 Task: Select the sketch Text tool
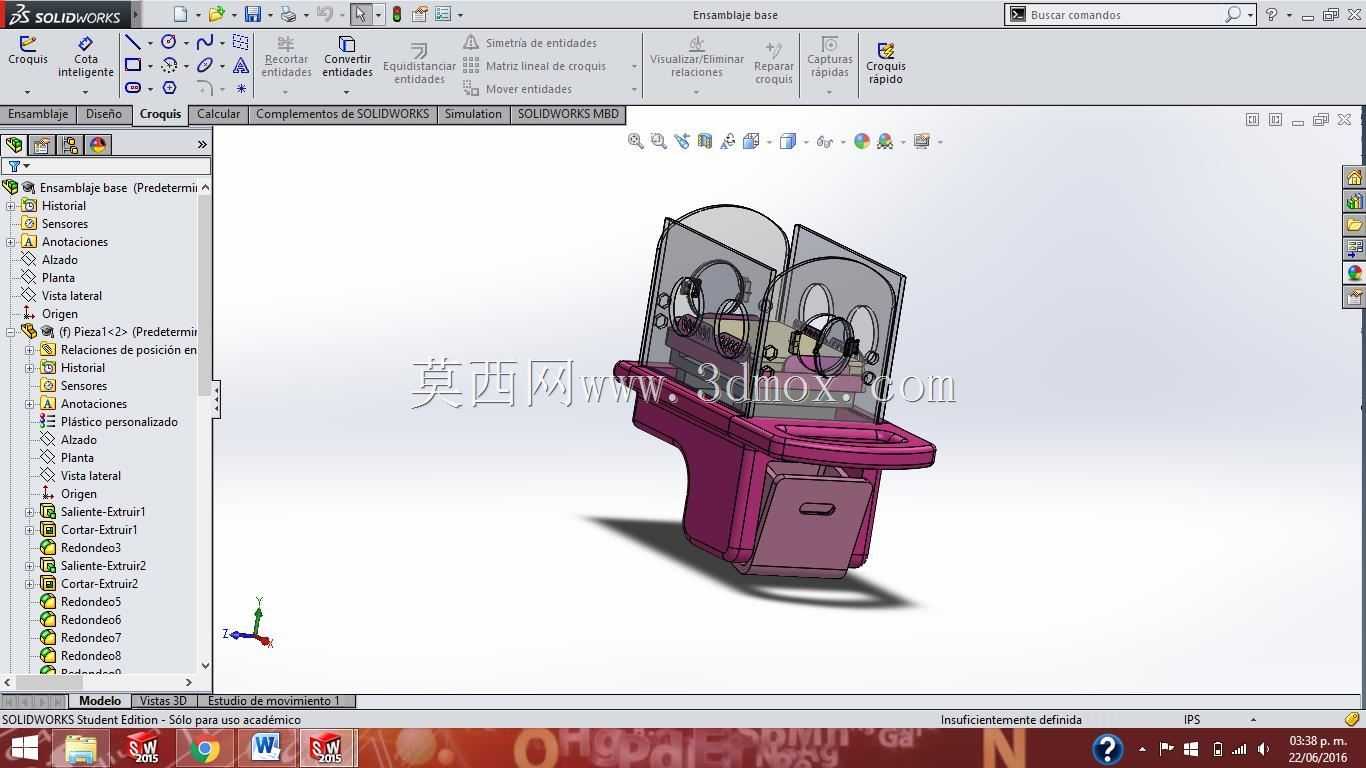click(x=241, y=65)
